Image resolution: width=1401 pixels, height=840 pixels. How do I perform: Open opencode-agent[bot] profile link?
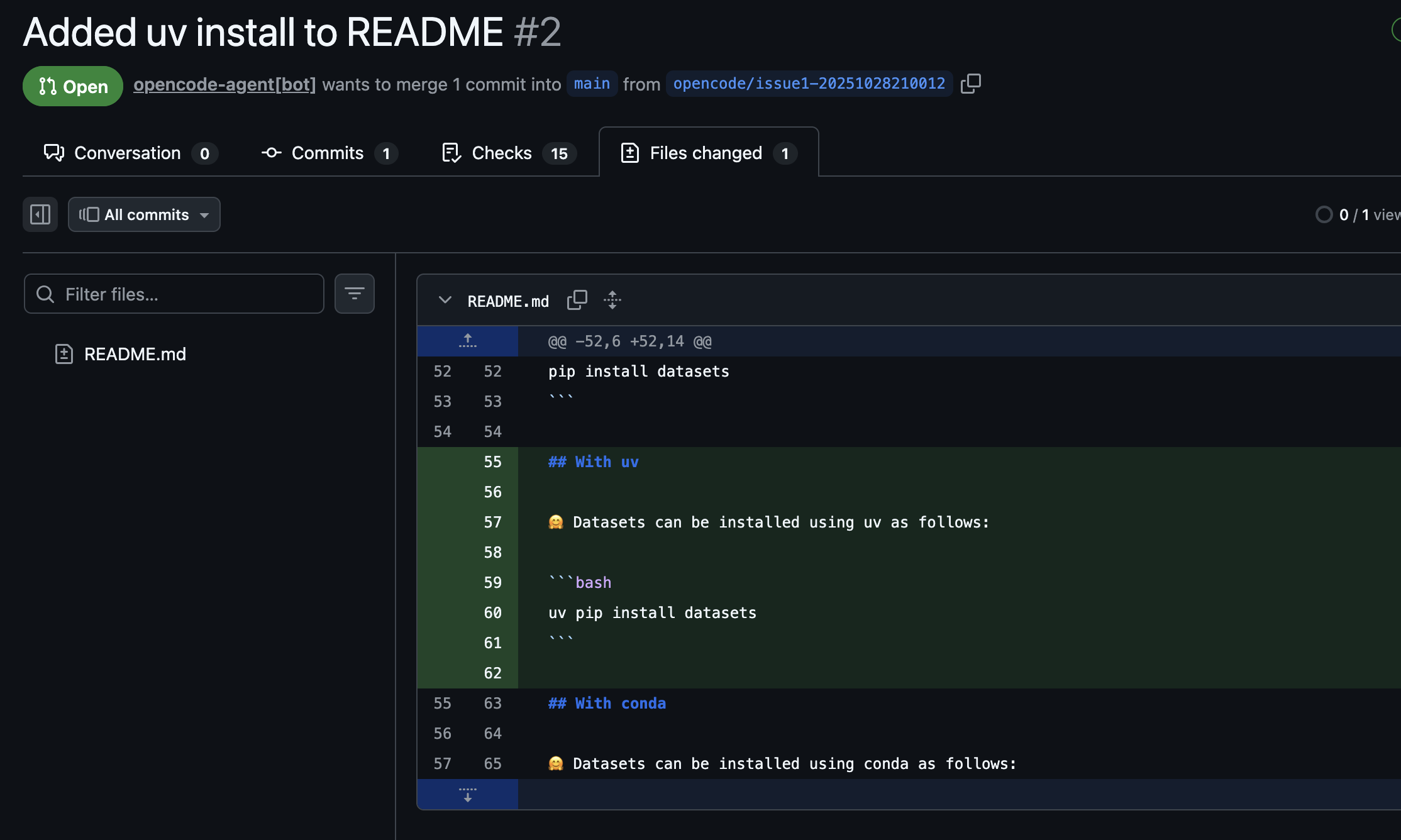(224, 85)
